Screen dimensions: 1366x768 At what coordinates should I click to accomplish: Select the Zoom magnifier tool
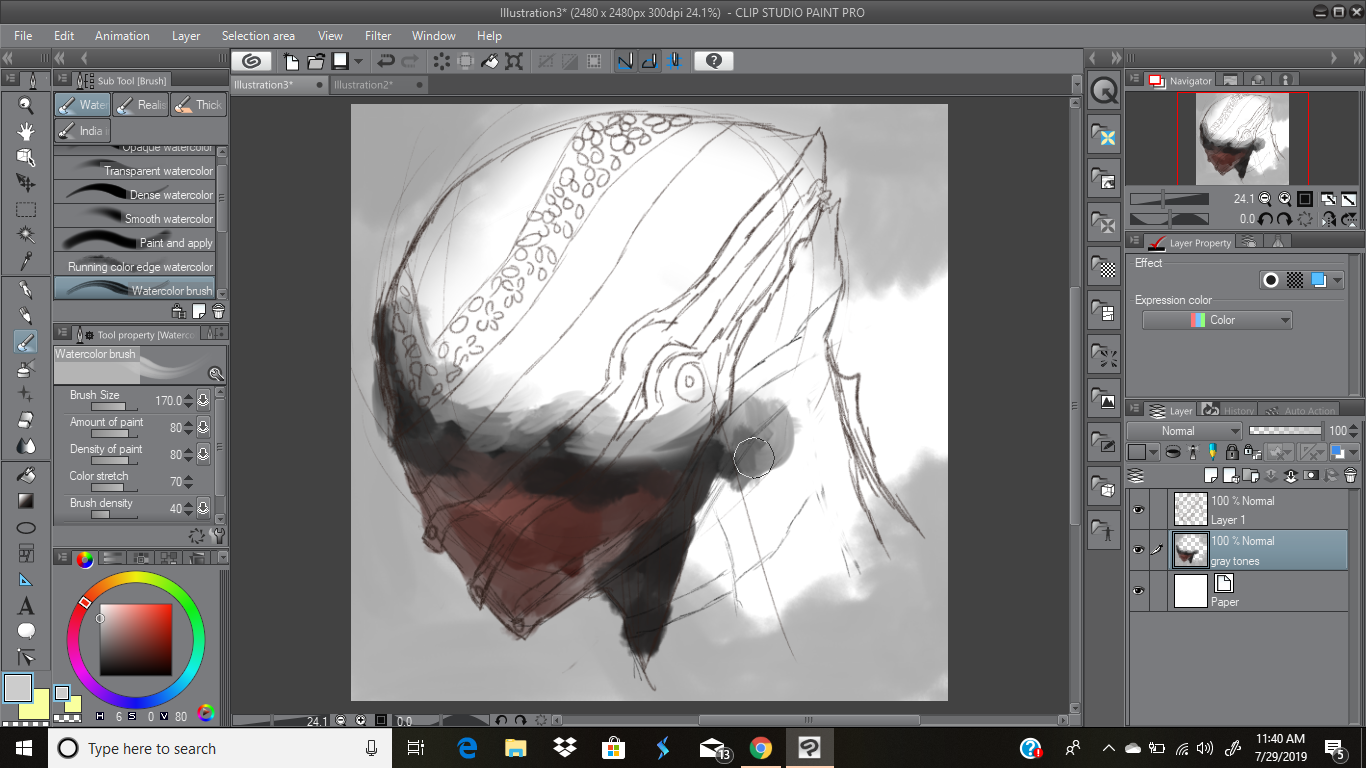(x=26, y=105)
